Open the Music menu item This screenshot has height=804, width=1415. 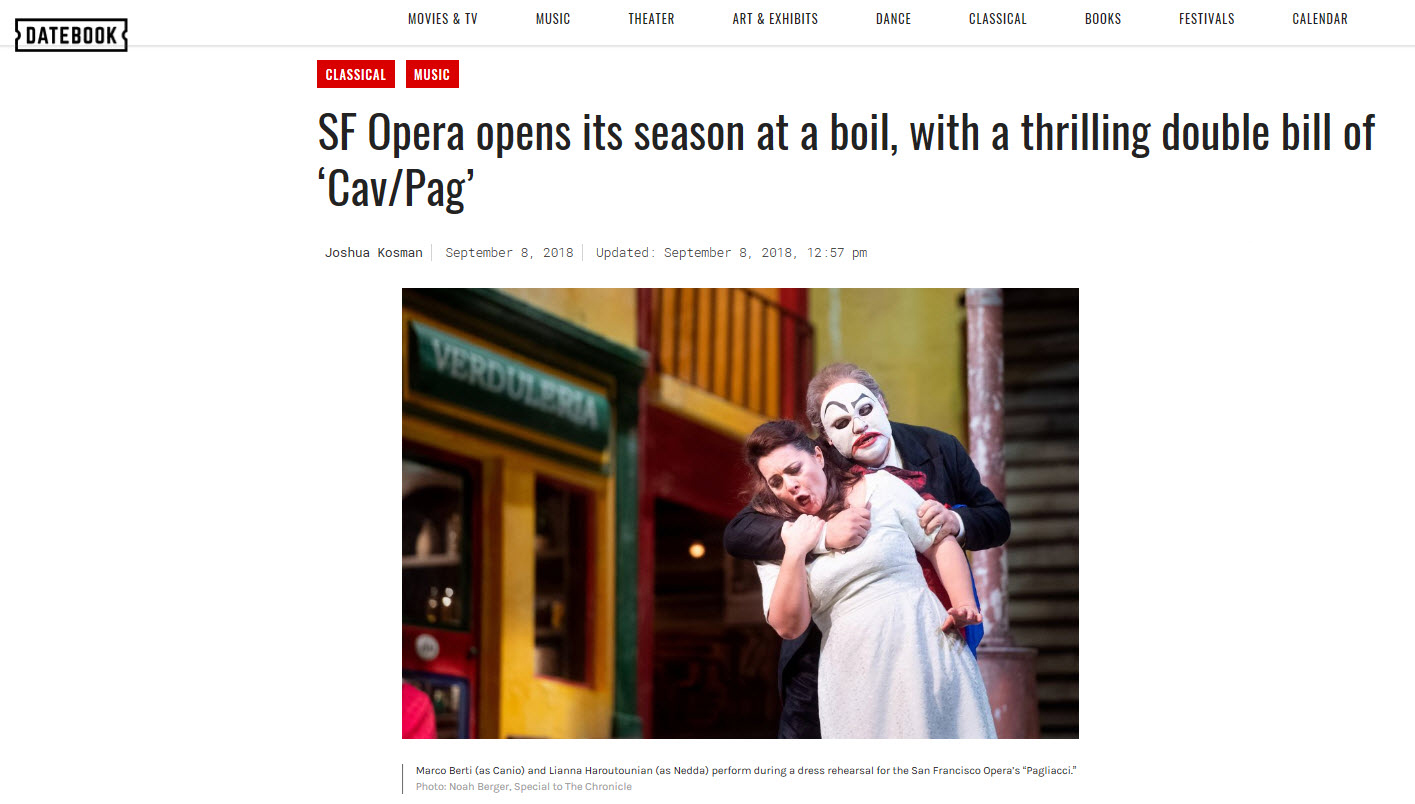click(553, 19)
